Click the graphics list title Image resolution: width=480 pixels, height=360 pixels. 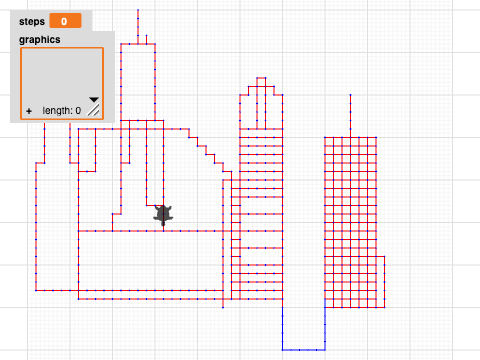(40, 39)
